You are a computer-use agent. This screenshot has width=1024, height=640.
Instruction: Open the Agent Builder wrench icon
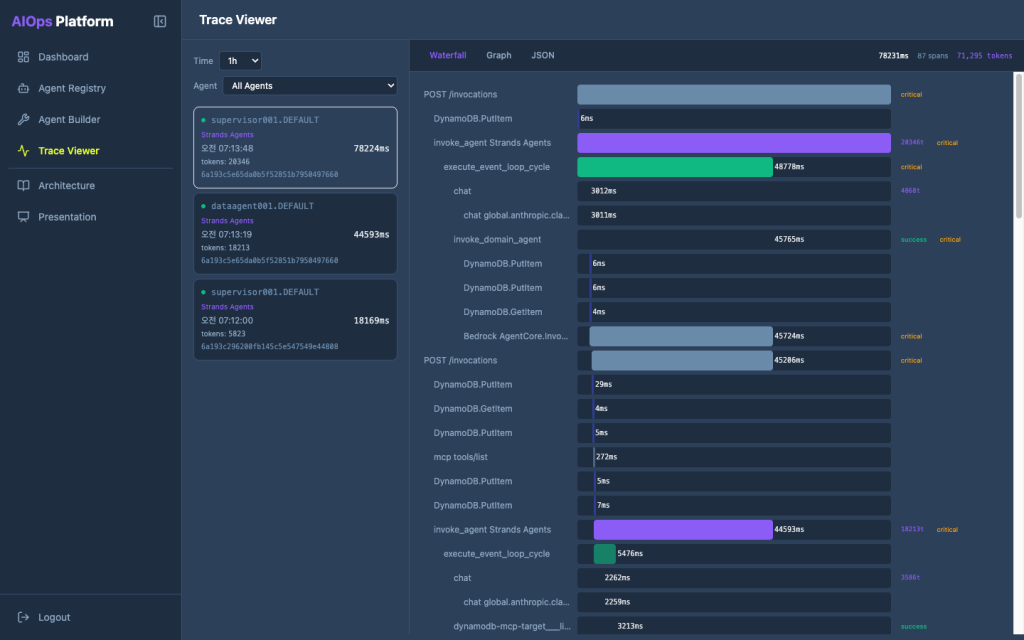tap(24, 120)
